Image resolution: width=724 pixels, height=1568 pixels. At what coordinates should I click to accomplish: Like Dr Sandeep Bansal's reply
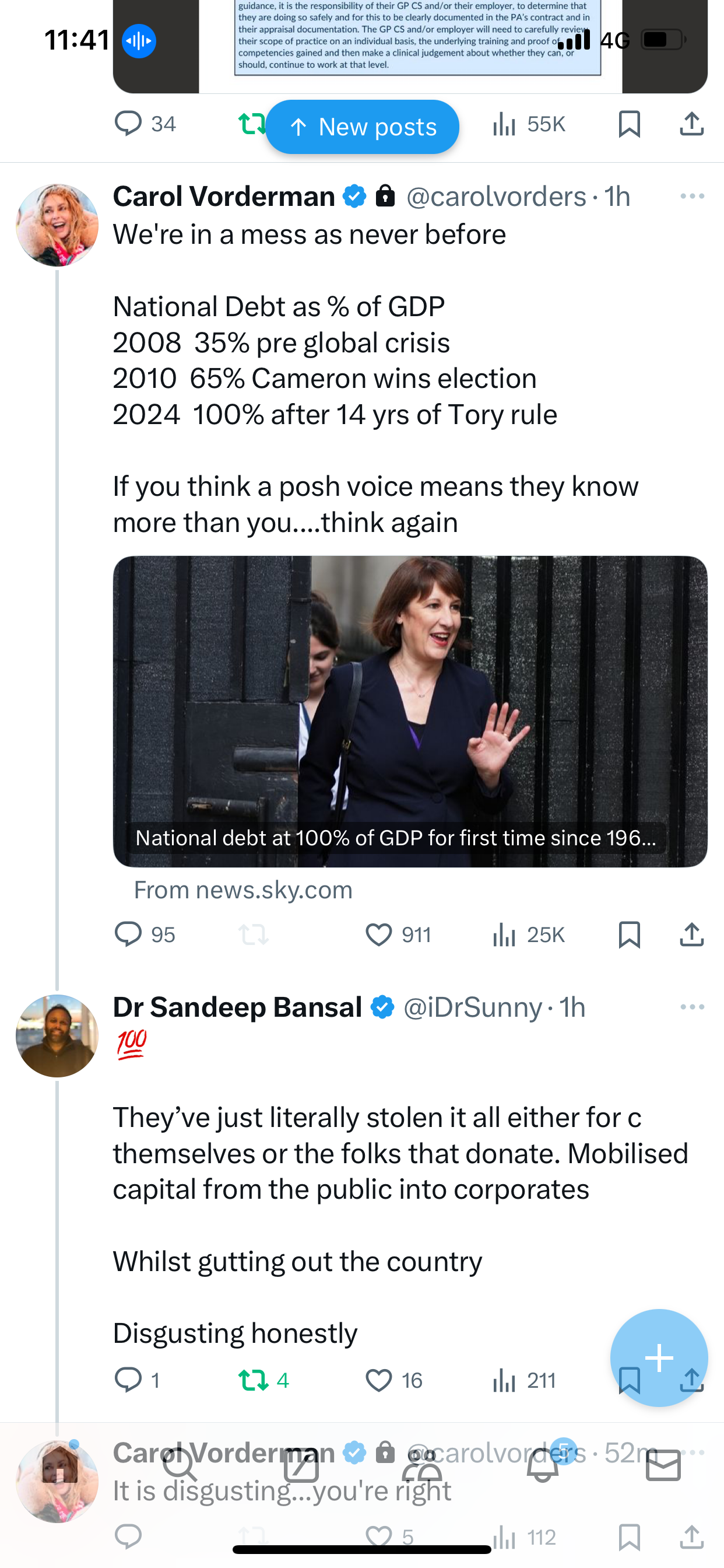(393, 1380)
